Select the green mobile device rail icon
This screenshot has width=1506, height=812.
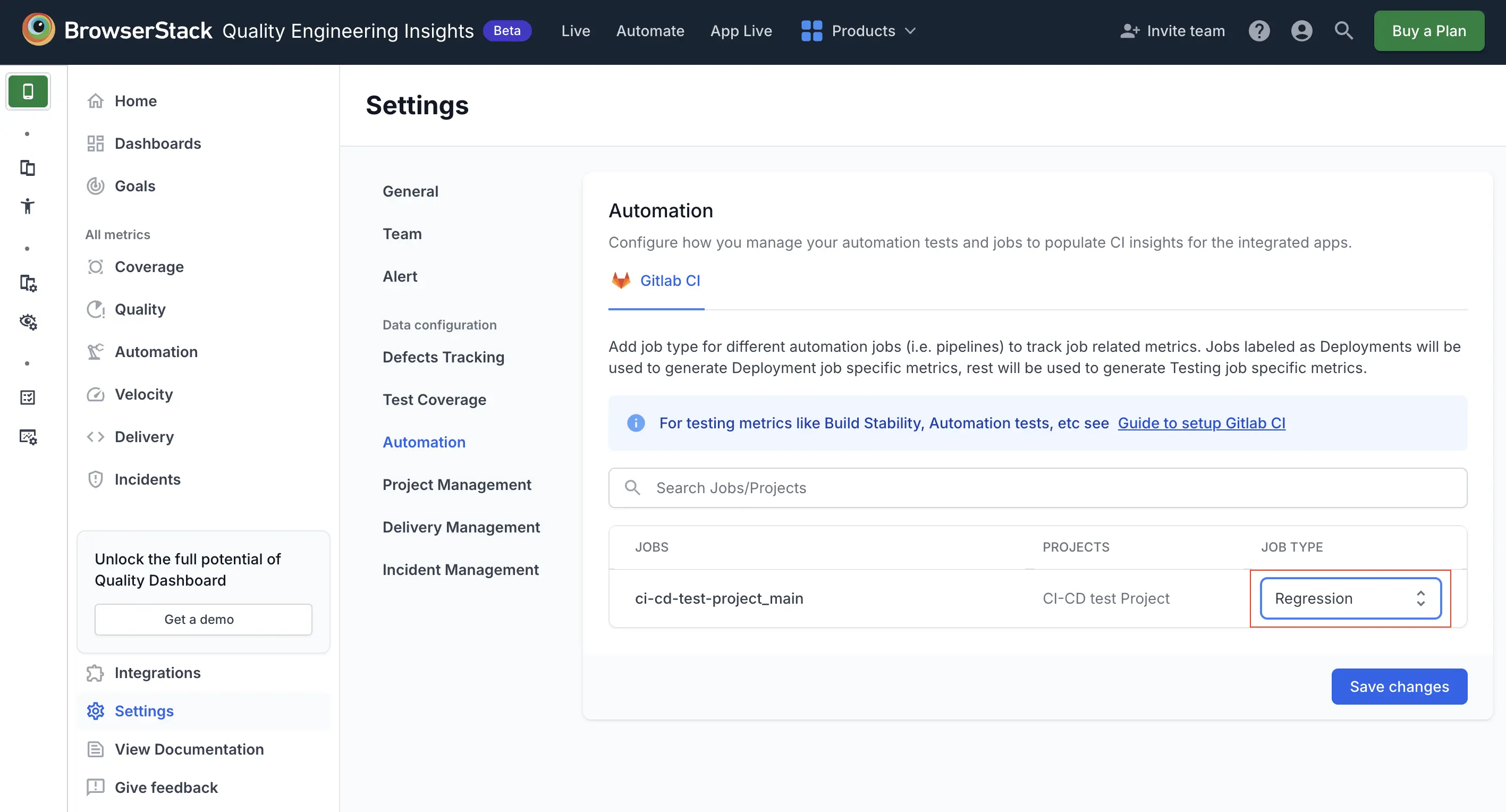pos(28,91)
